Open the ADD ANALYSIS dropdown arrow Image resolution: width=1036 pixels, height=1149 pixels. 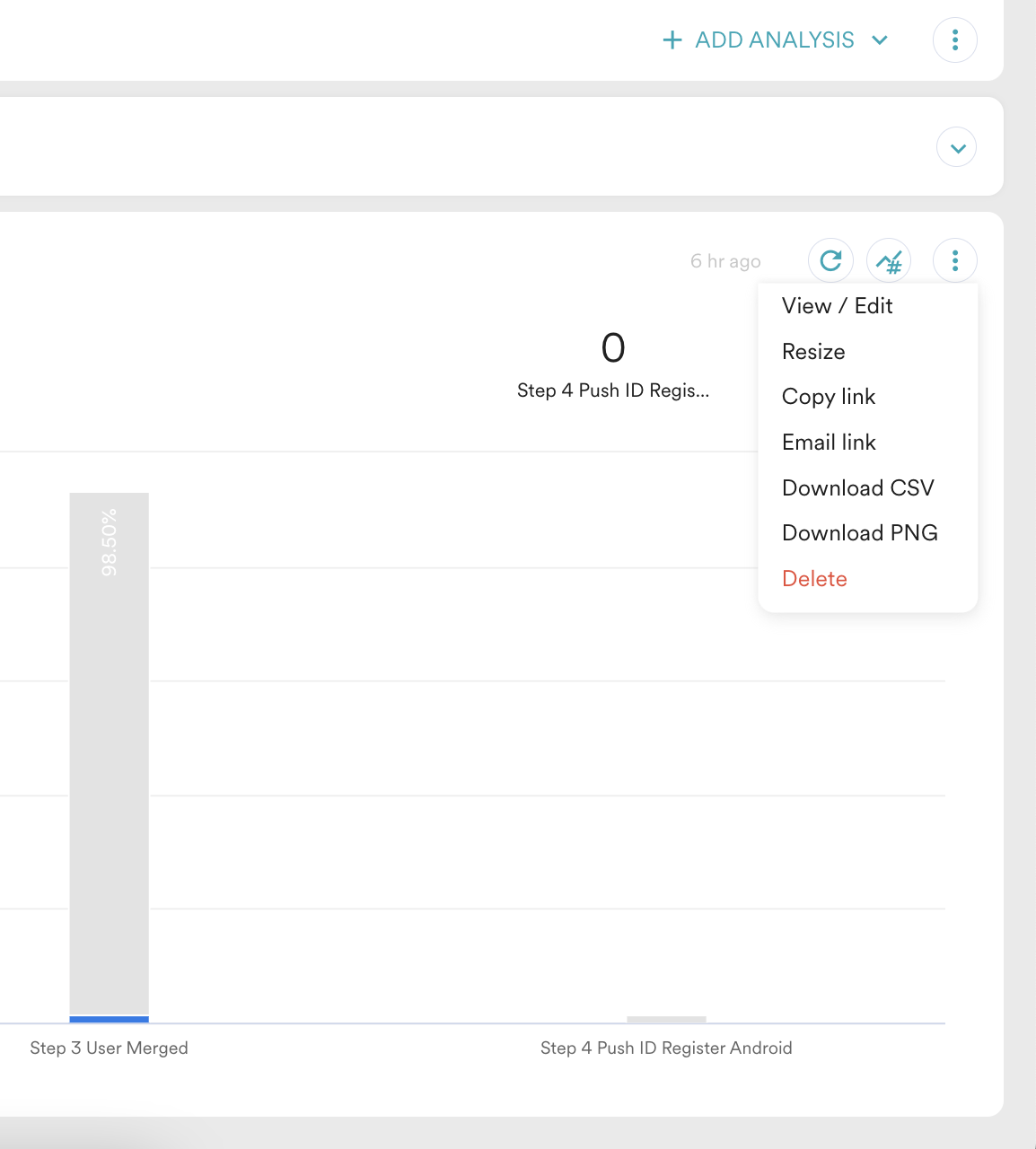880,40
